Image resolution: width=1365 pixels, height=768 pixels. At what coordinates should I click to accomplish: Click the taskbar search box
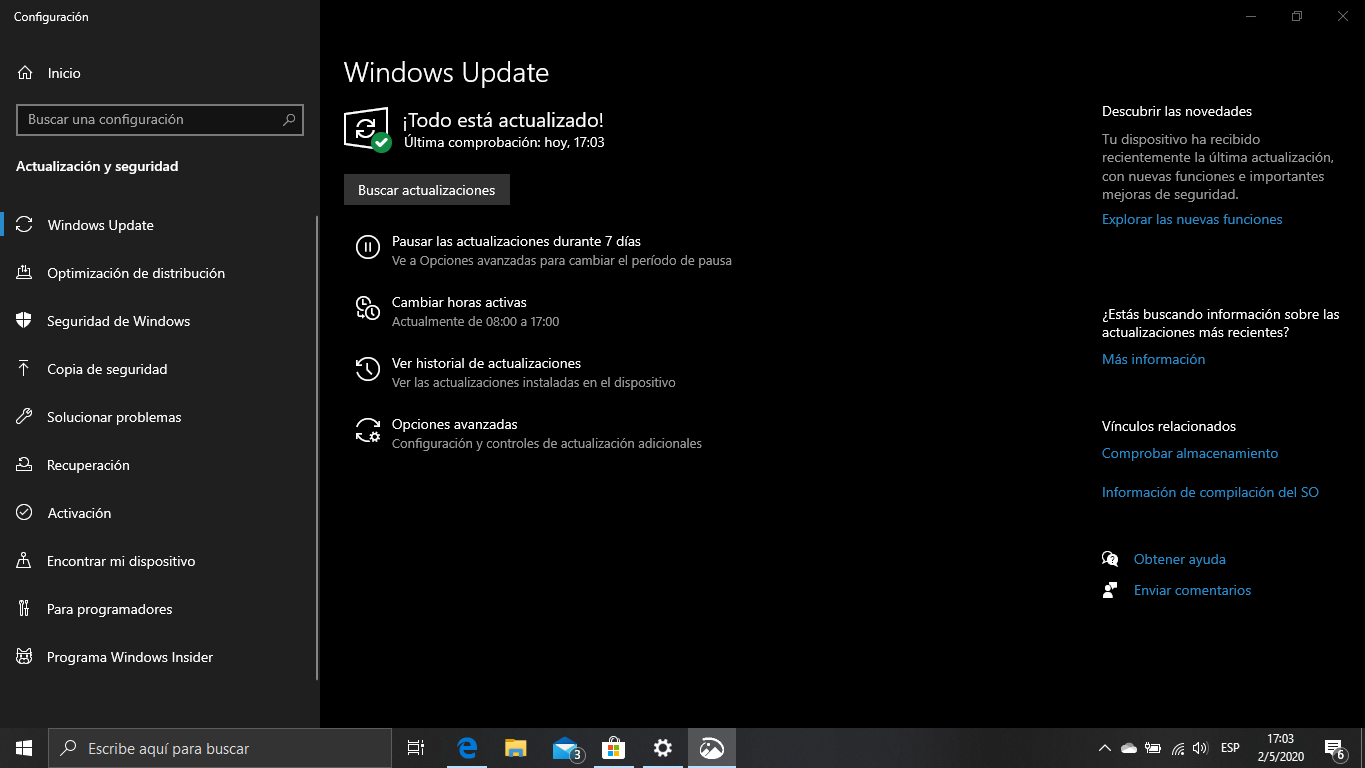(x=220, y=748)
